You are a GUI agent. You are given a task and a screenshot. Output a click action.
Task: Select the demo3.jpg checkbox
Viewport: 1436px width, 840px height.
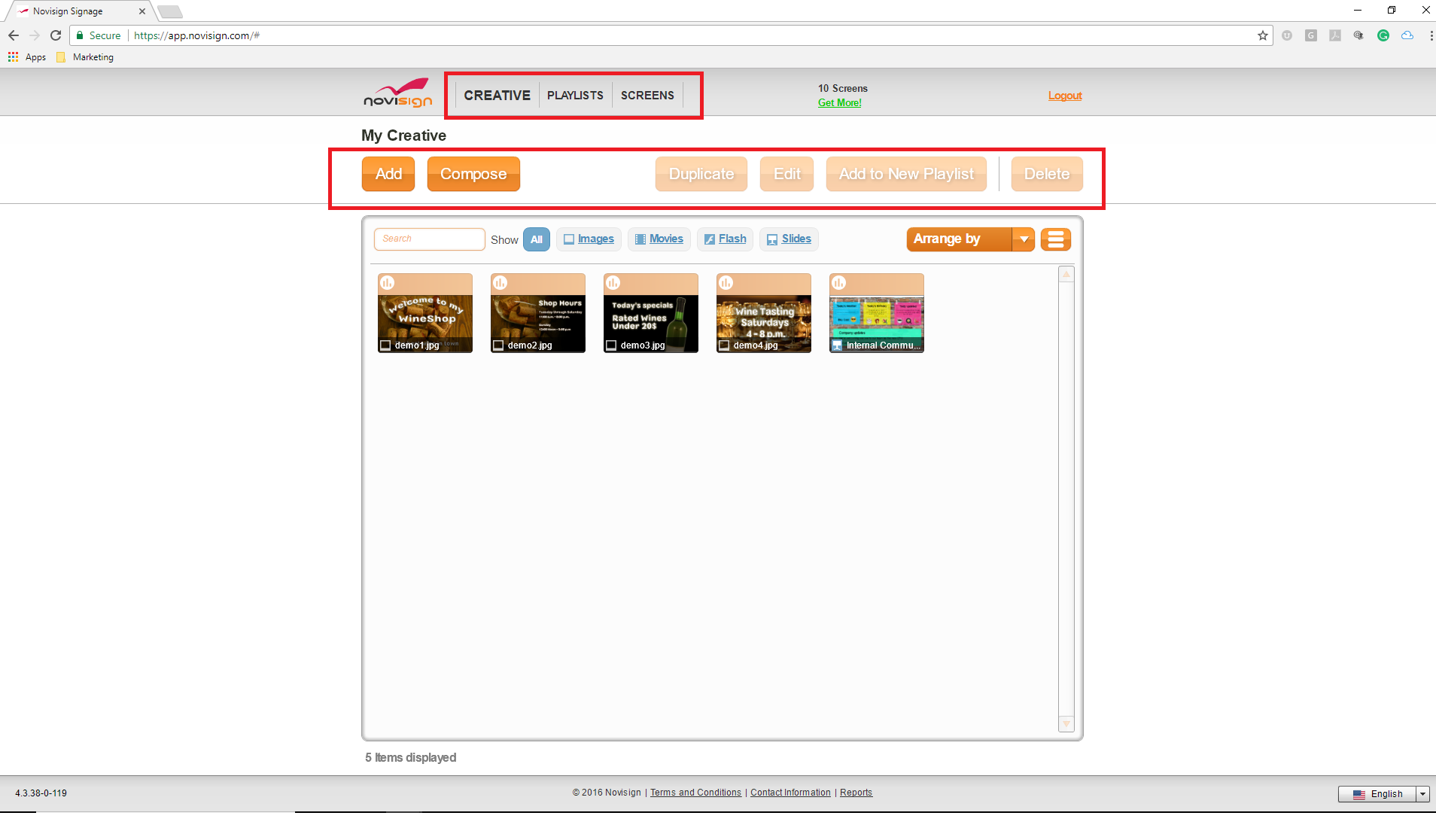click(611, 345)
